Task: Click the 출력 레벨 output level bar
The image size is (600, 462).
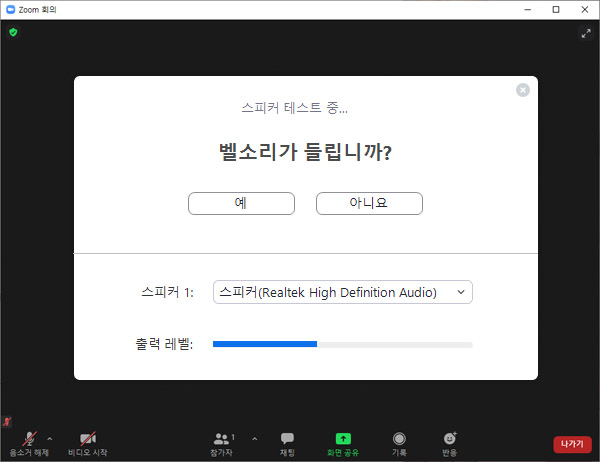Action: 342,344
